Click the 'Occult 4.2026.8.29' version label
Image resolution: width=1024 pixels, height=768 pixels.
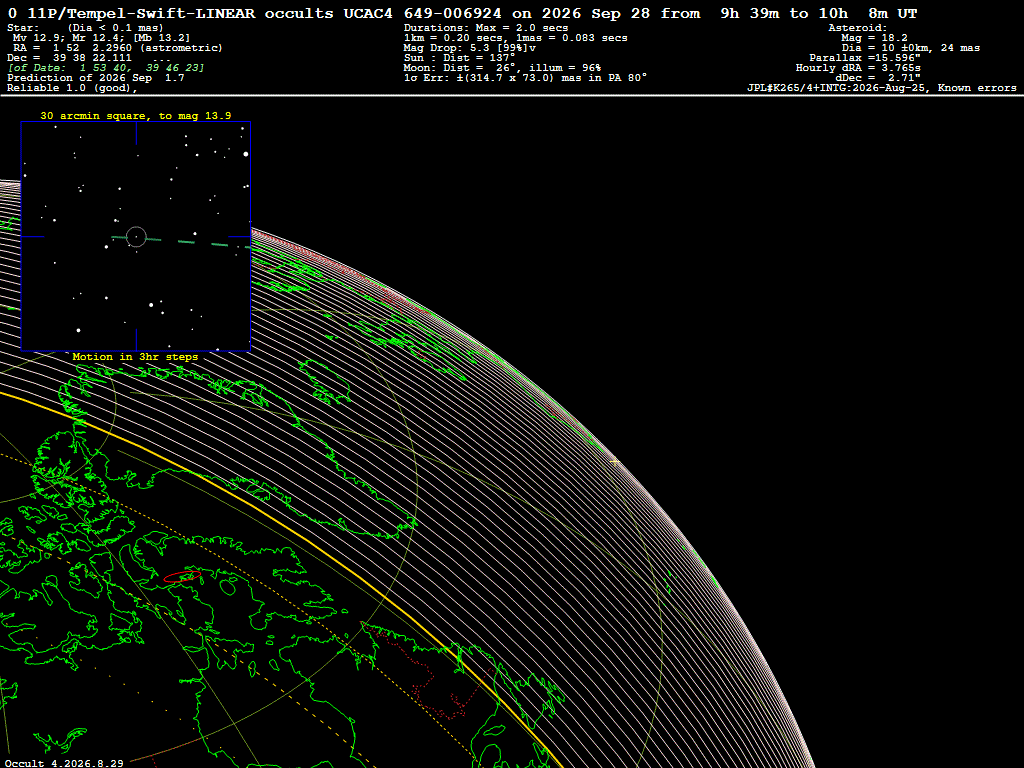coord(64,763)
